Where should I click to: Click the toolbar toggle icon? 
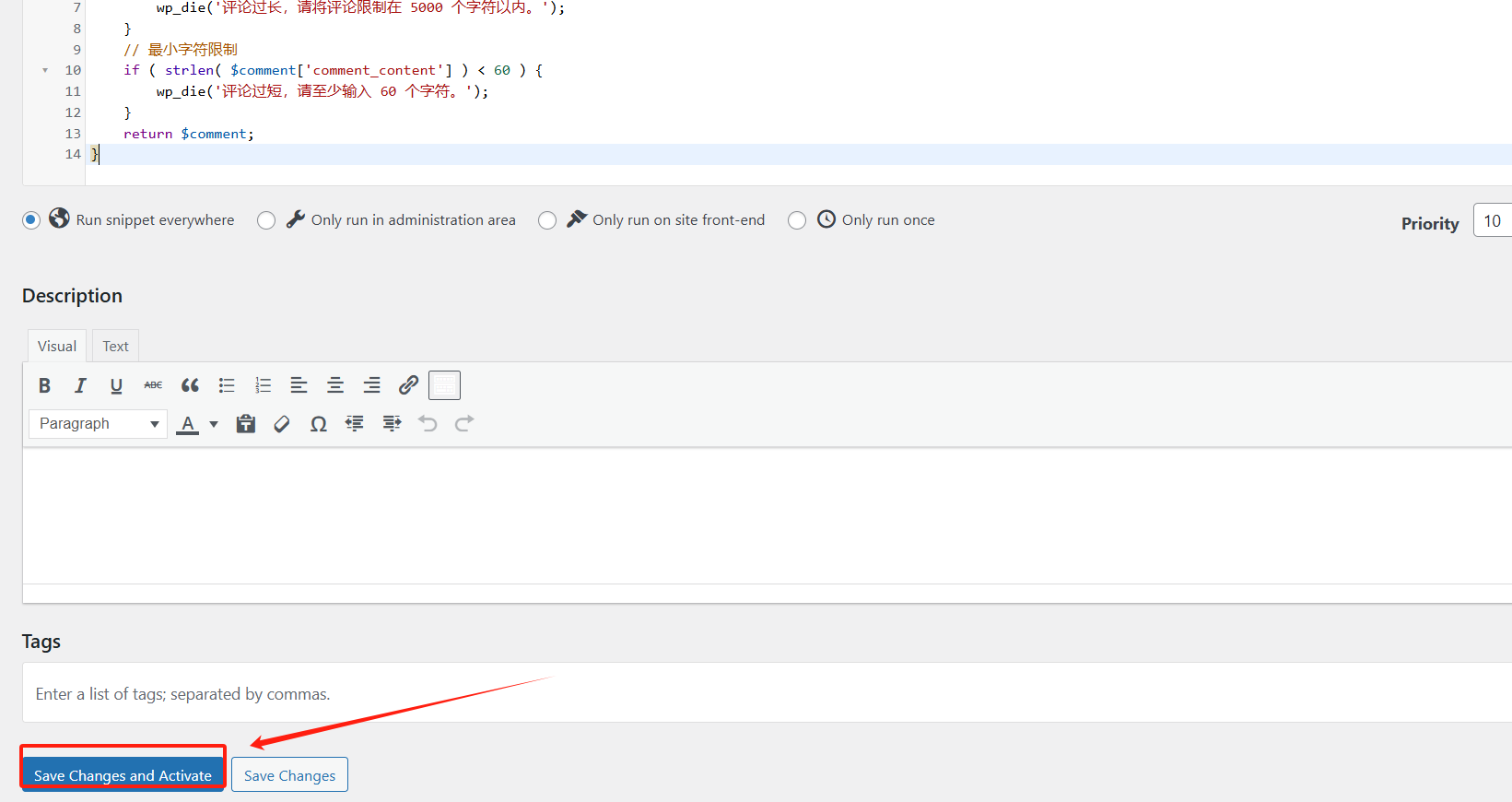pos(444,385)
